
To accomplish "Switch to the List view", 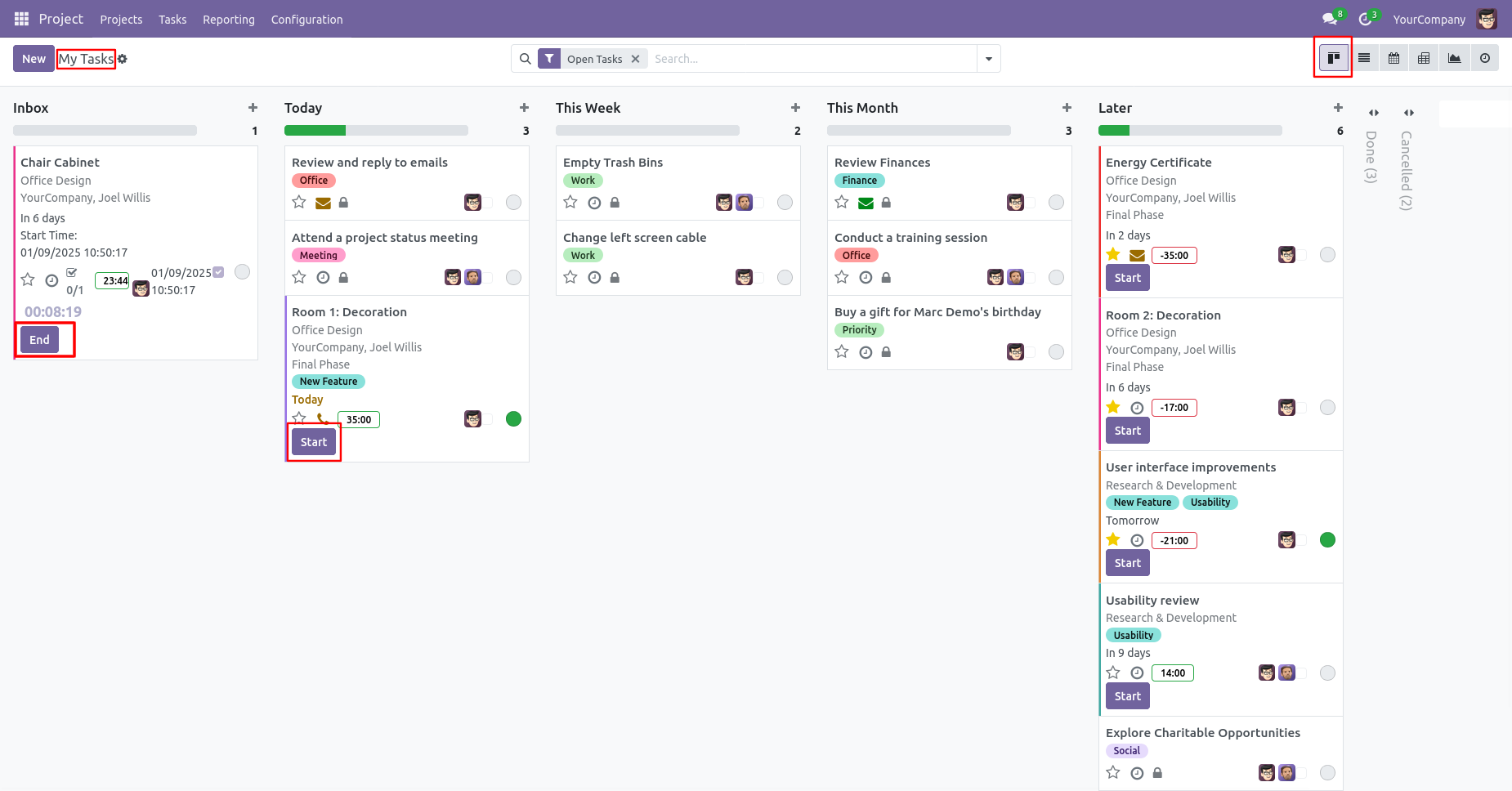I will click(x=1364, y=58).
